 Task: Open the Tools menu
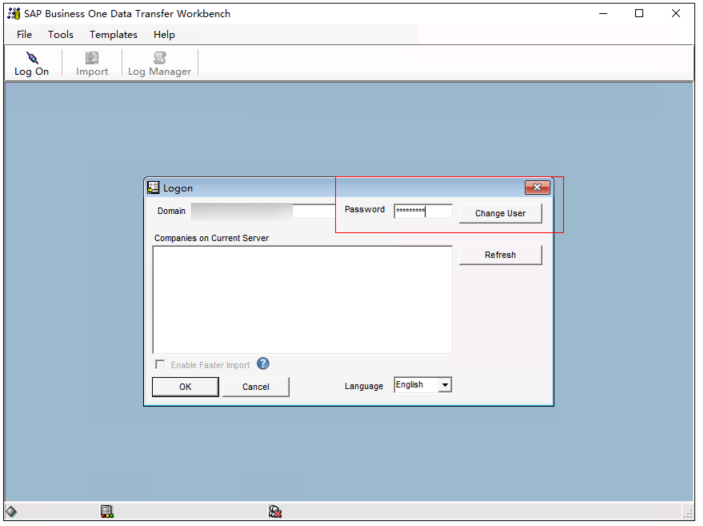pyautogui.click(x=61, y=35)
